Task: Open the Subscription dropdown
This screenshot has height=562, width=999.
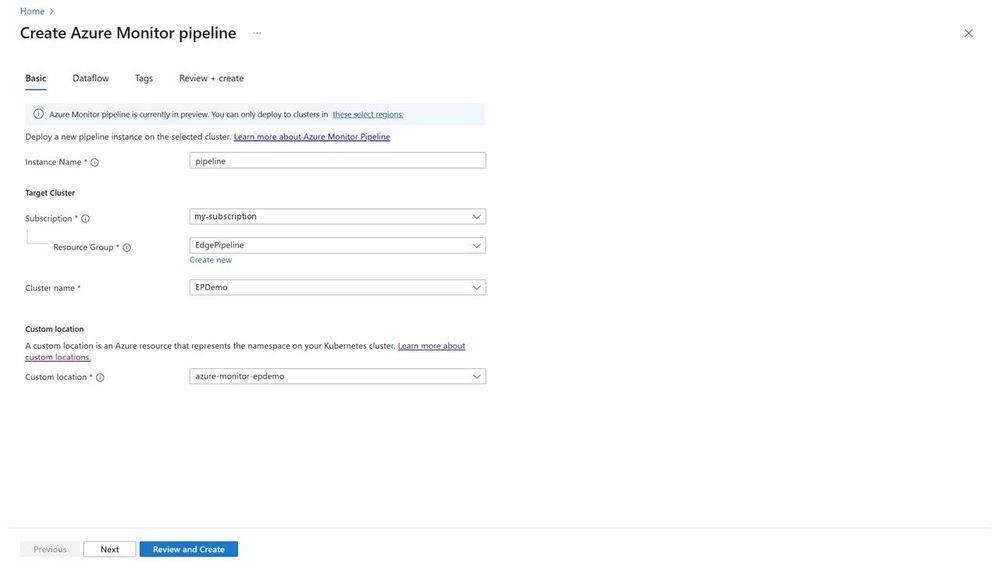Action: pyautogui.click(x=338, y=217)
